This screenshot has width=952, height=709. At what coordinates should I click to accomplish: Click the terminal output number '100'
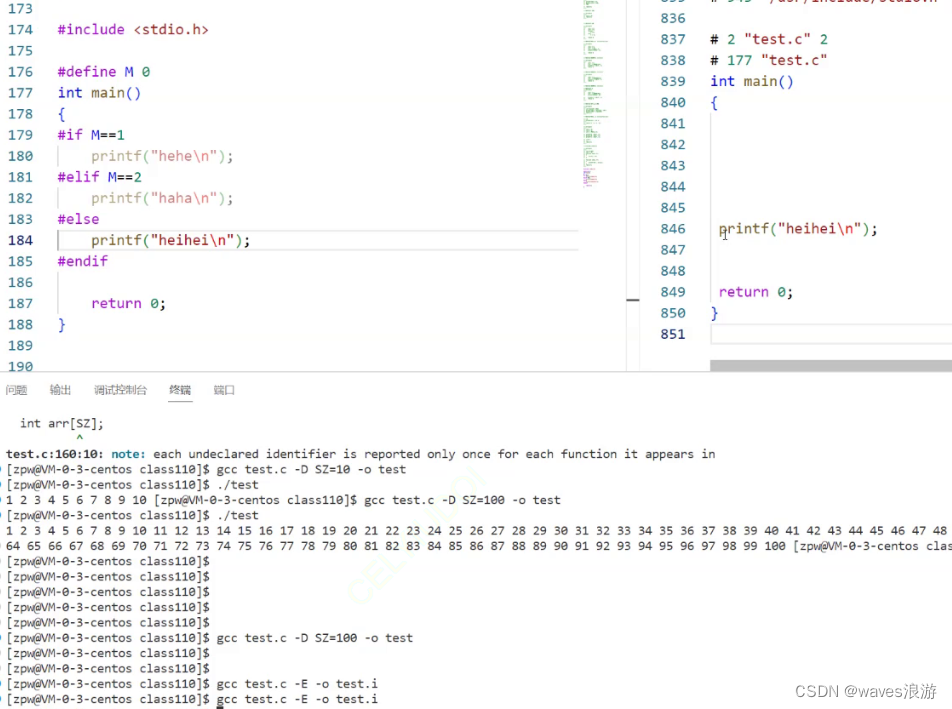click(775, 546)
